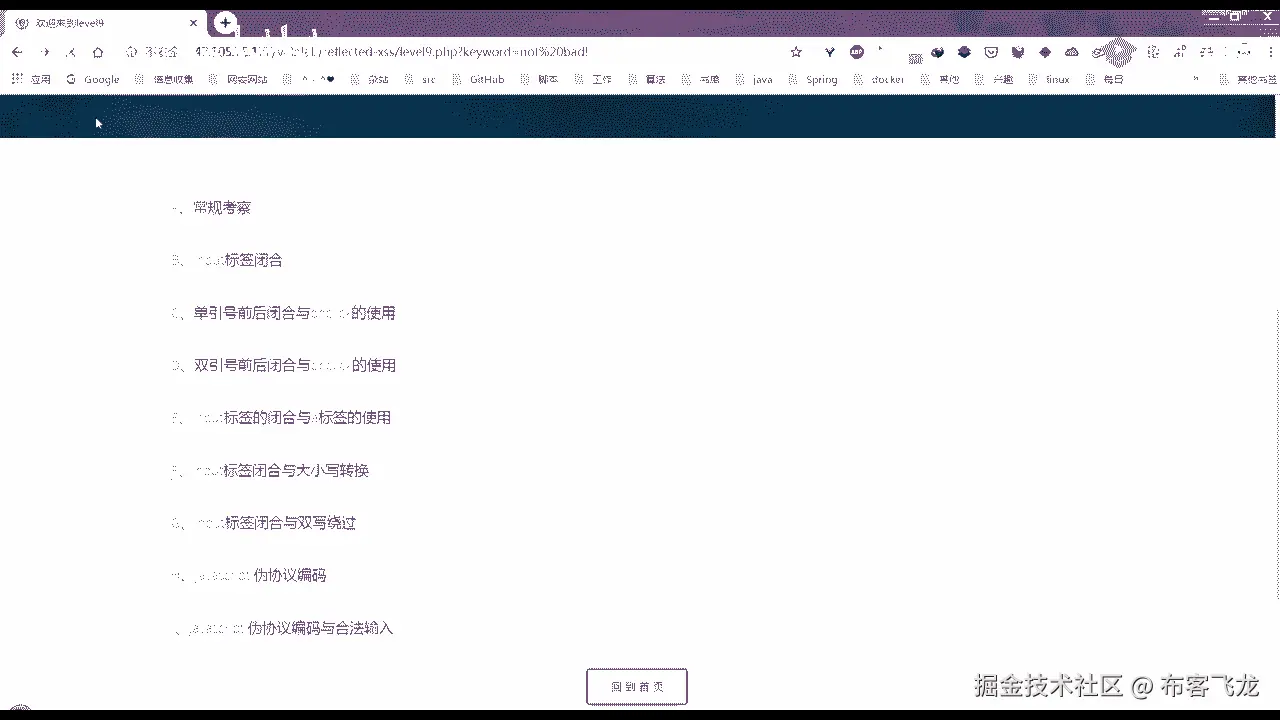The image size is (1280, 720).
Task: Open a new browser tab
Action: pyautogui.click(x=226, y=22)
